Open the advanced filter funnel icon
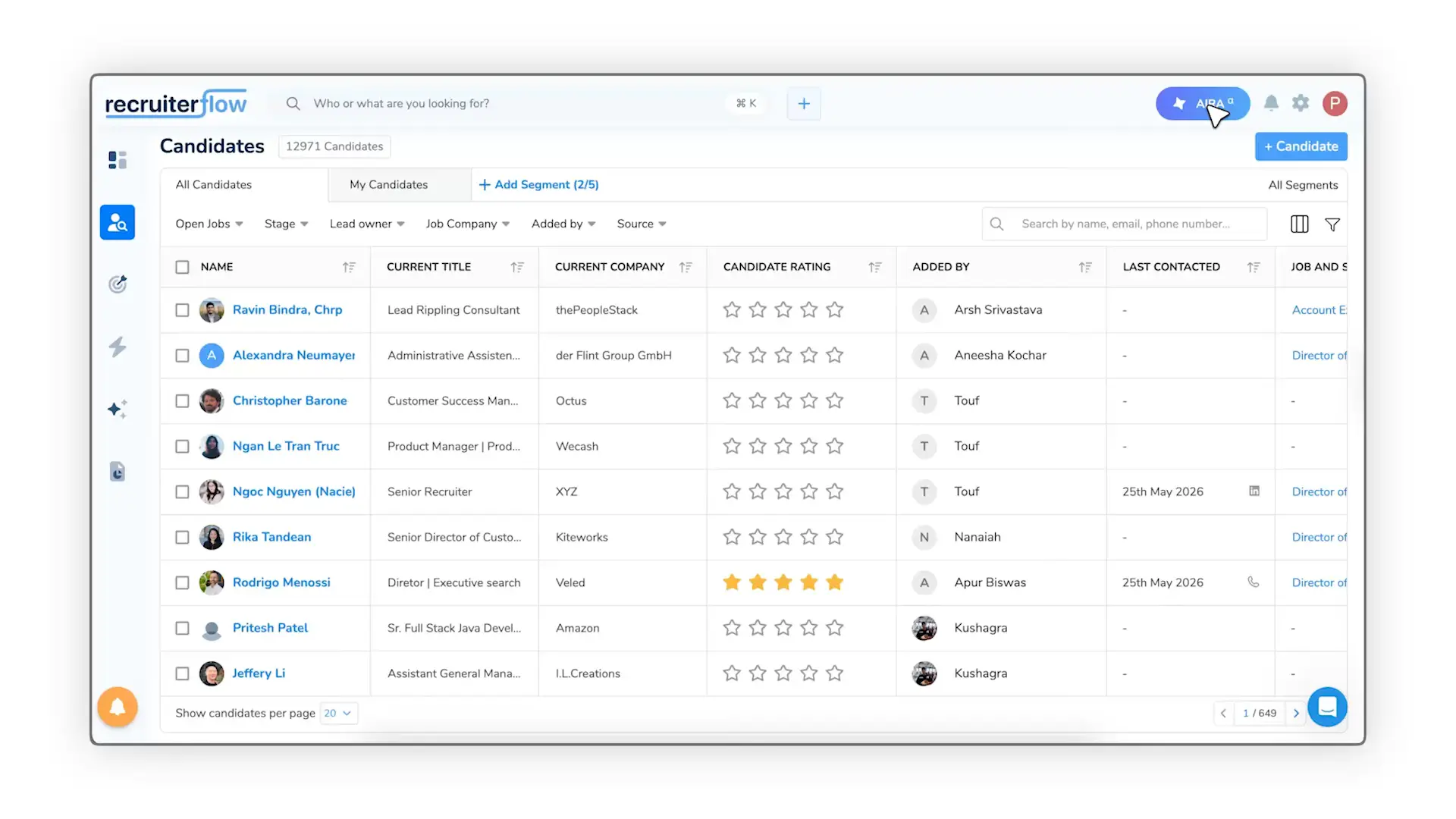 [x=1332, y=224]
